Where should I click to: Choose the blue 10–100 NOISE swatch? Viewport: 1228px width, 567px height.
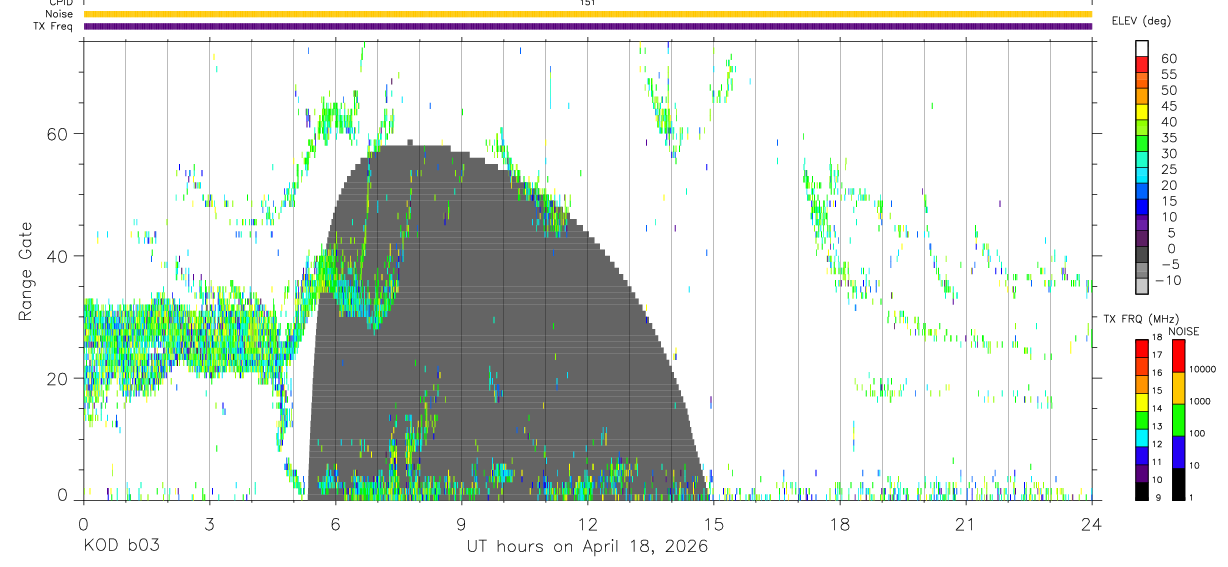pos(1178,451)
